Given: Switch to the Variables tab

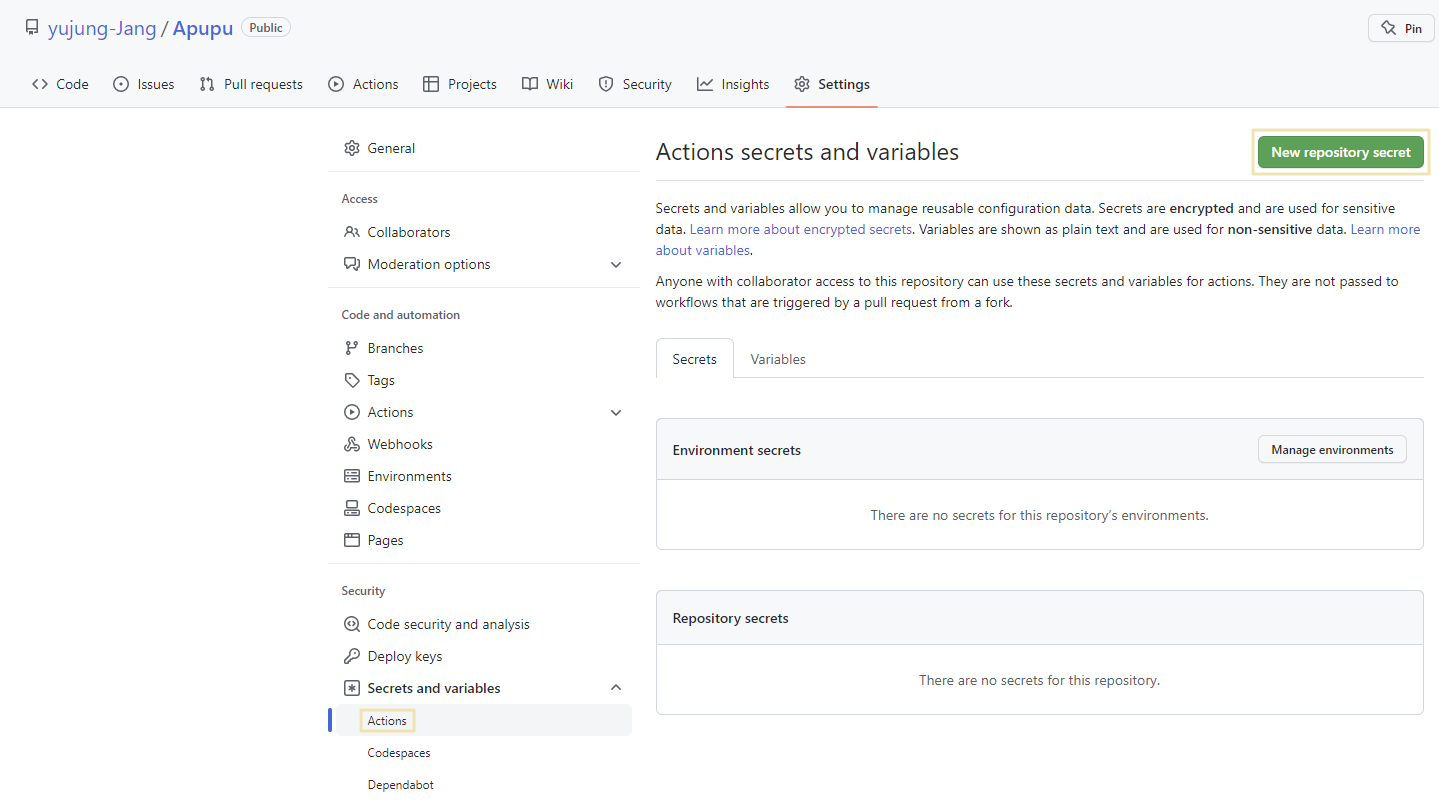Looking at the screenshot, I should (778, 359).
